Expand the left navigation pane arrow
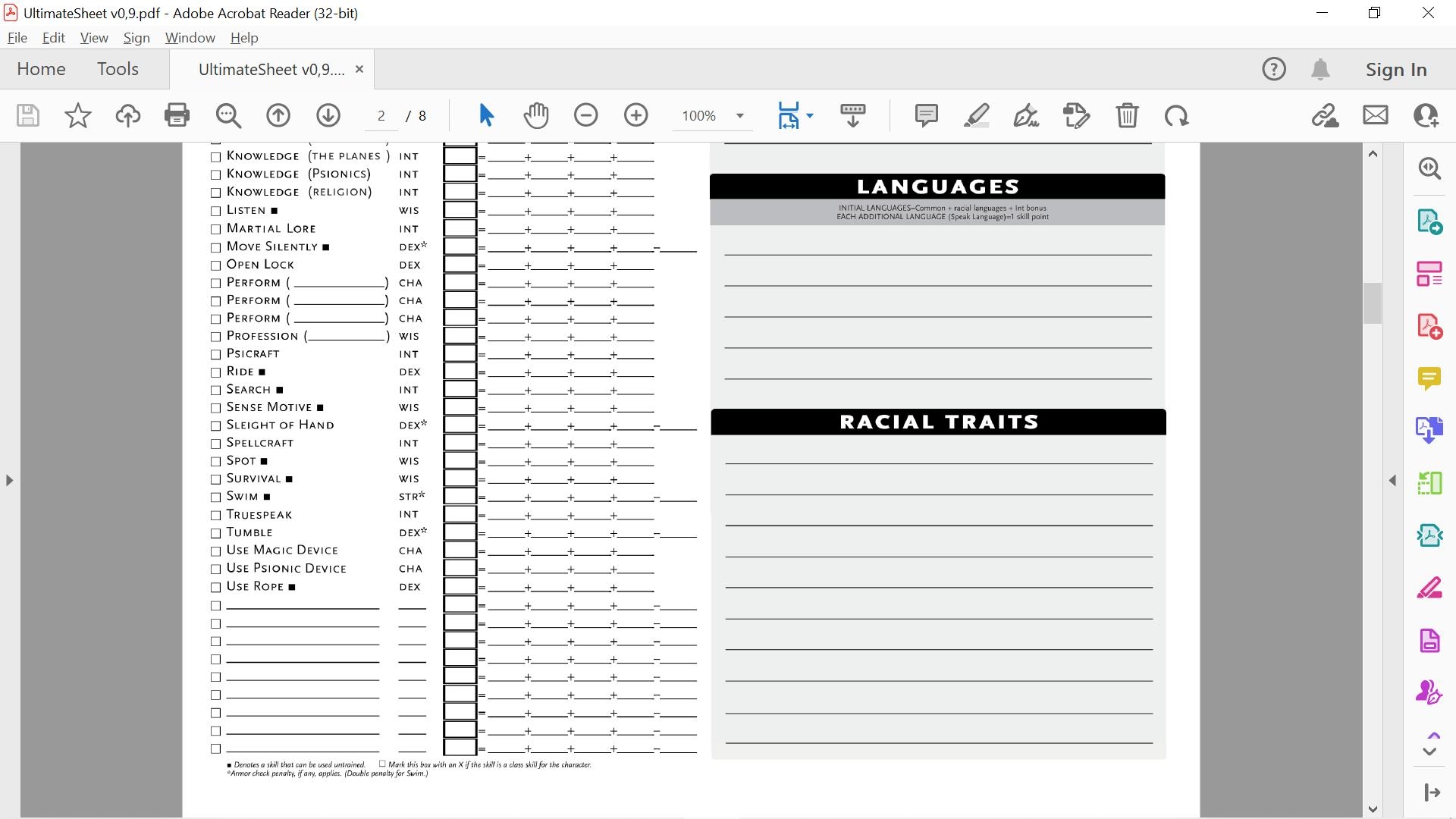Viewport: 1456px width, 819px height. click(x=9, y=480)
